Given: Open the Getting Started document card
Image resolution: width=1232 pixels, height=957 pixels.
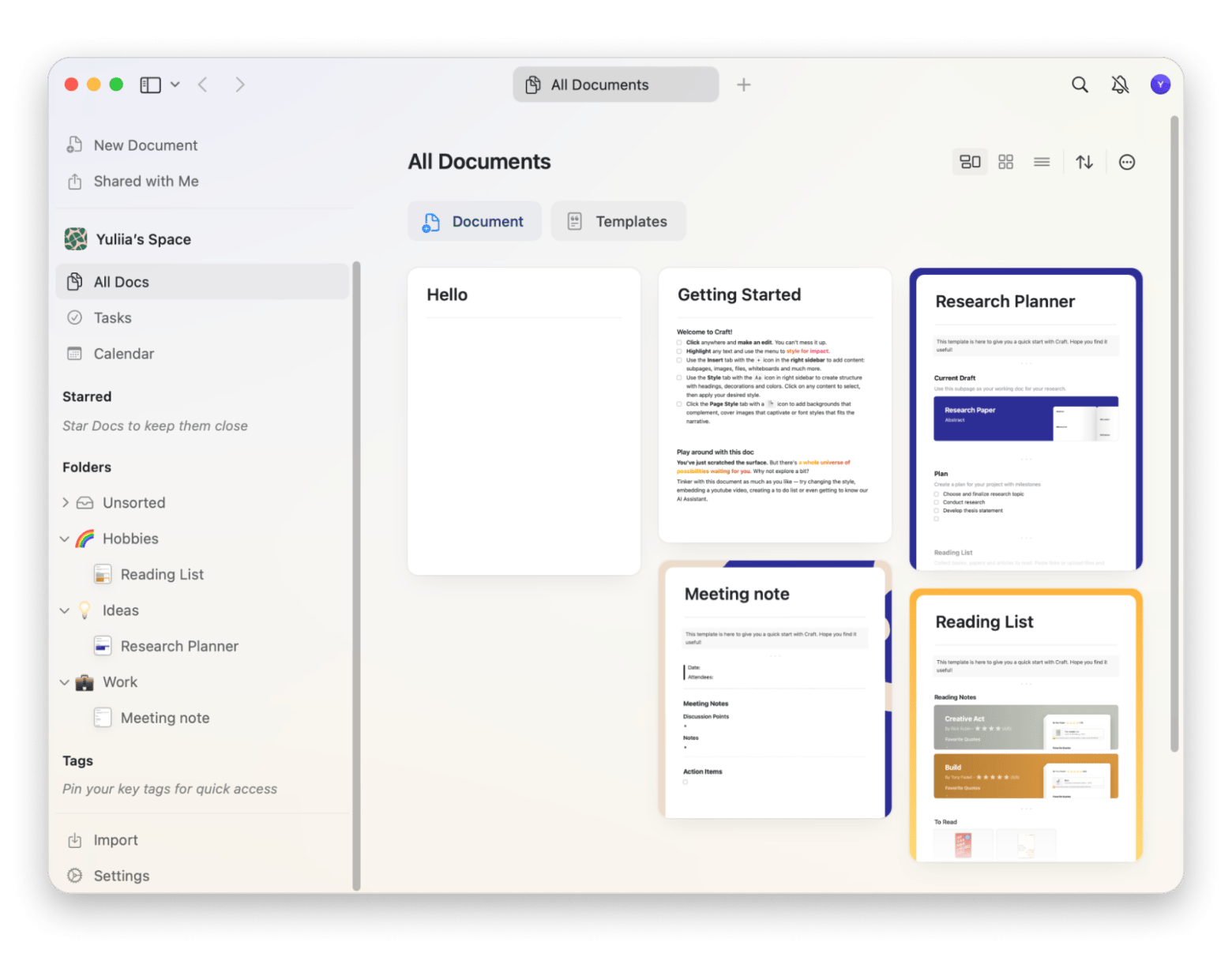Looking at the screenshot, I should click(775, 405).
